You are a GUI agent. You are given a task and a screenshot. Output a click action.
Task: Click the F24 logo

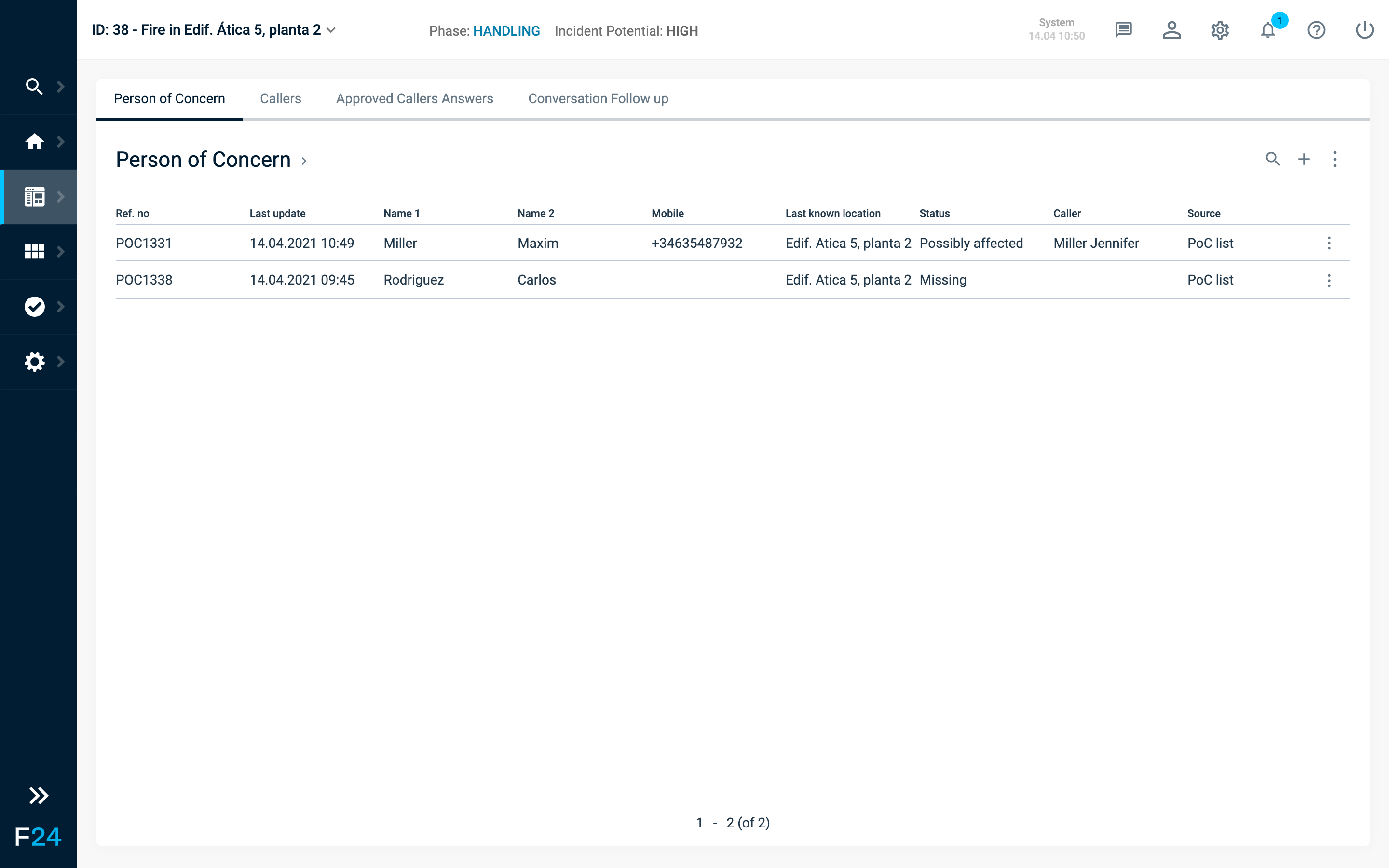pyautogui.click(x=38, y=837)
